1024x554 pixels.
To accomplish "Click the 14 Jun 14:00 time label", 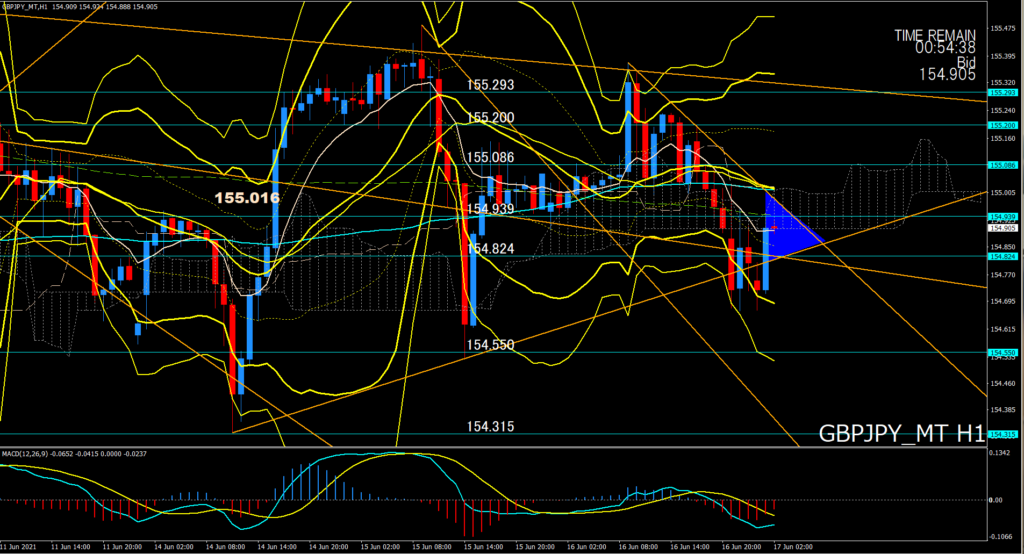I will (276, 547).
